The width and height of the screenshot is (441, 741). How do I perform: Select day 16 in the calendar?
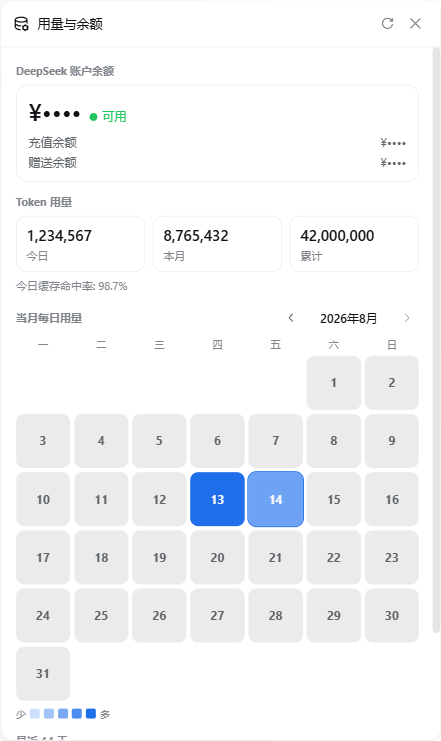coord(392,499)
